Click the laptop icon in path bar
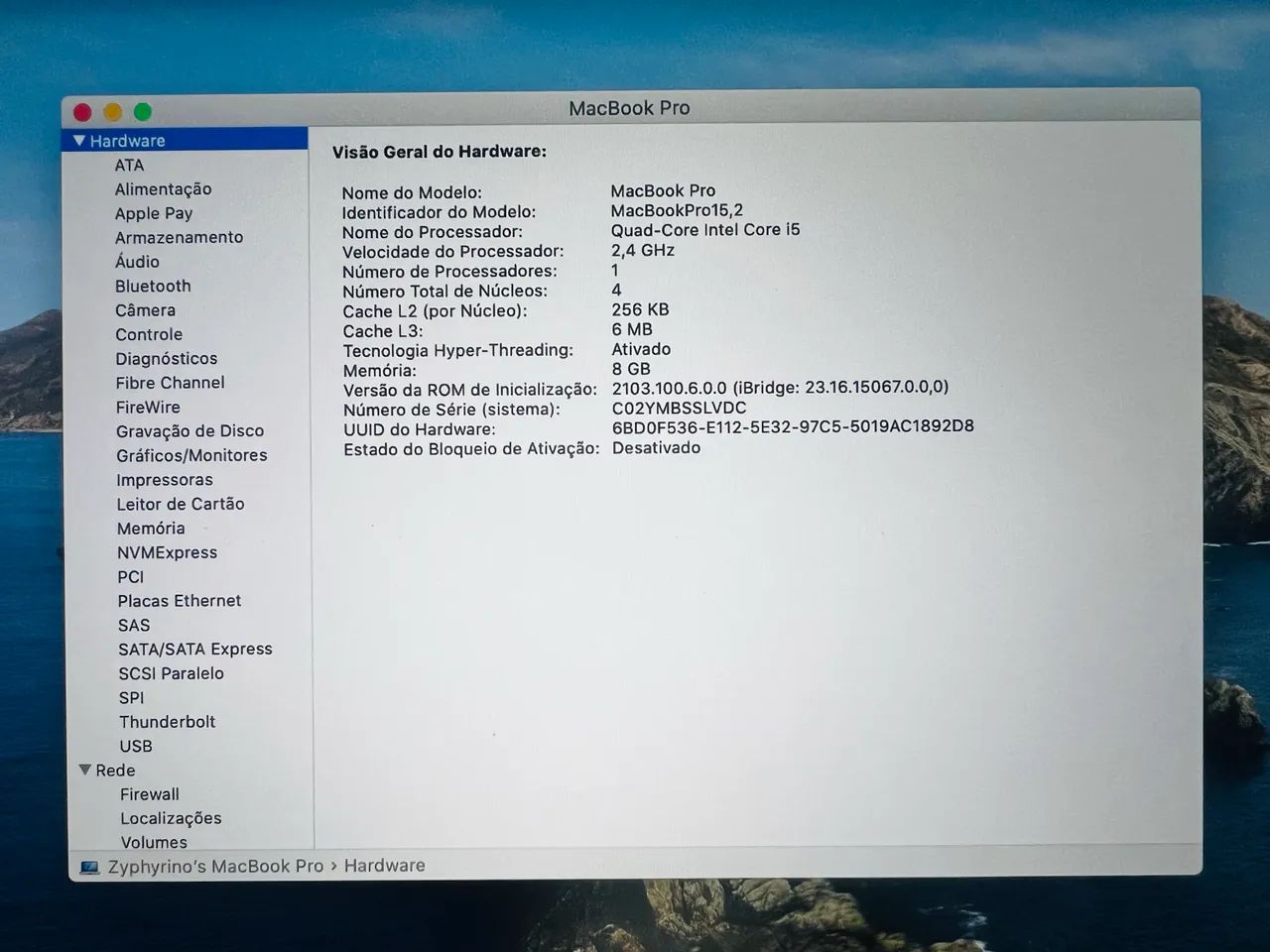Viewport: 1270px width, 952px height. pos(89,867)
